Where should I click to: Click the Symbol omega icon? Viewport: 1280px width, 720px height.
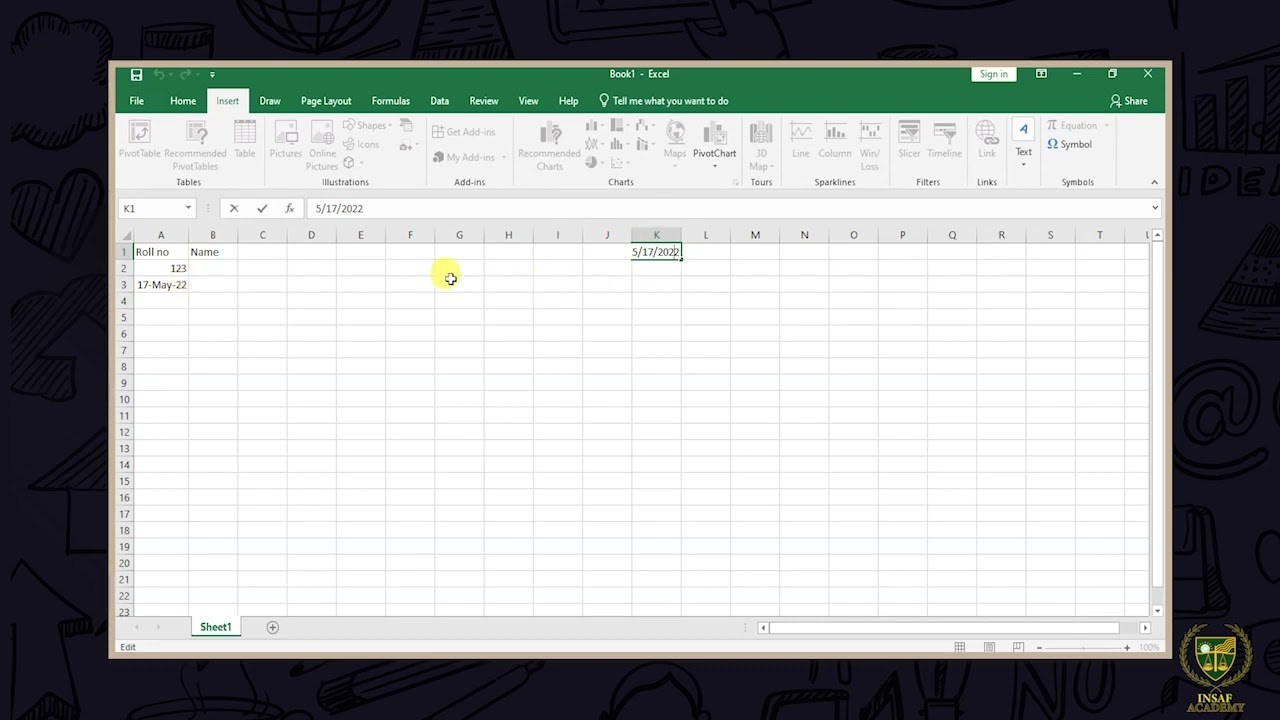coord(1053,144)
